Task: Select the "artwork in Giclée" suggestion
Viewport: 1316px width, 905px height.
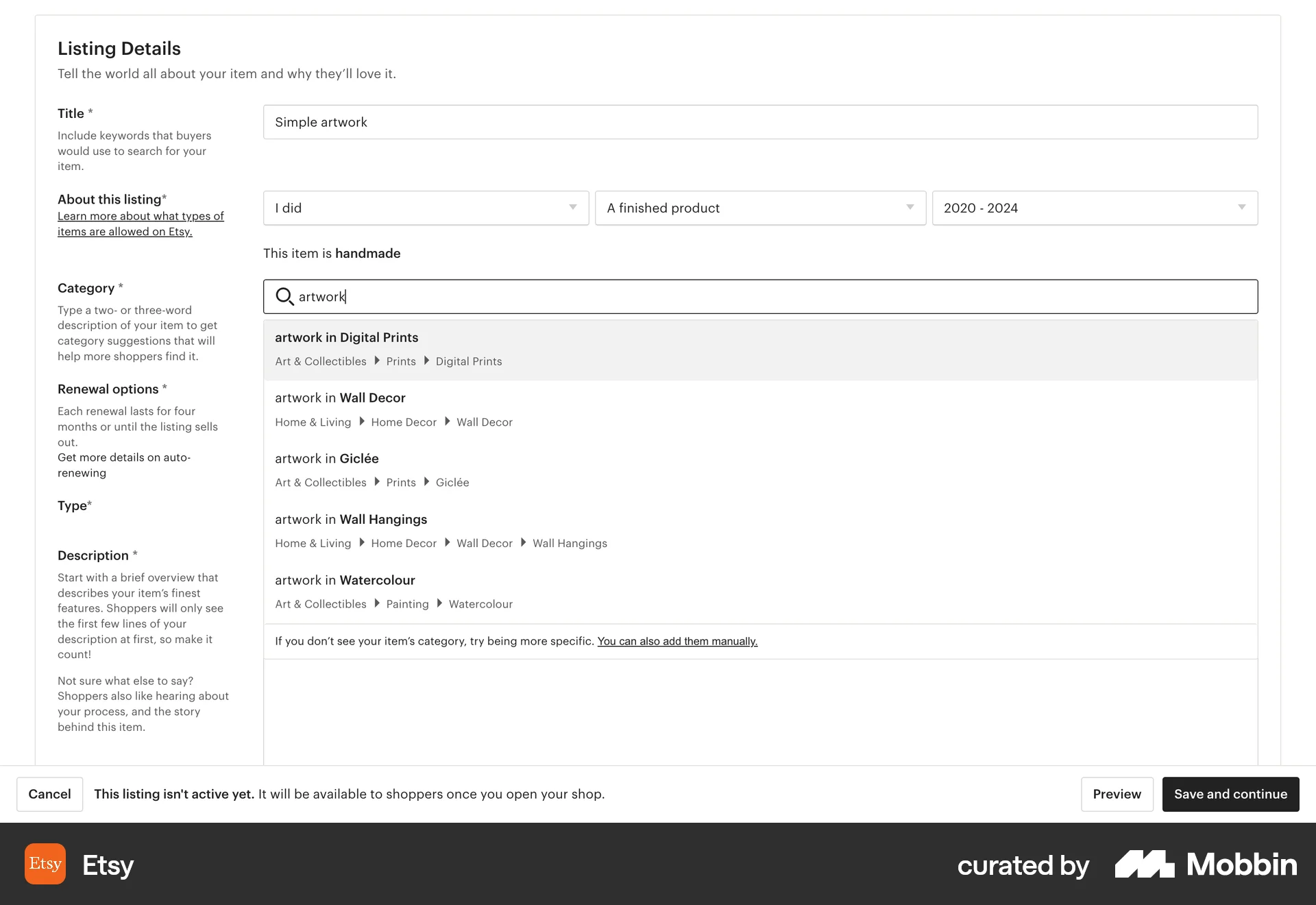Action: 327,458
